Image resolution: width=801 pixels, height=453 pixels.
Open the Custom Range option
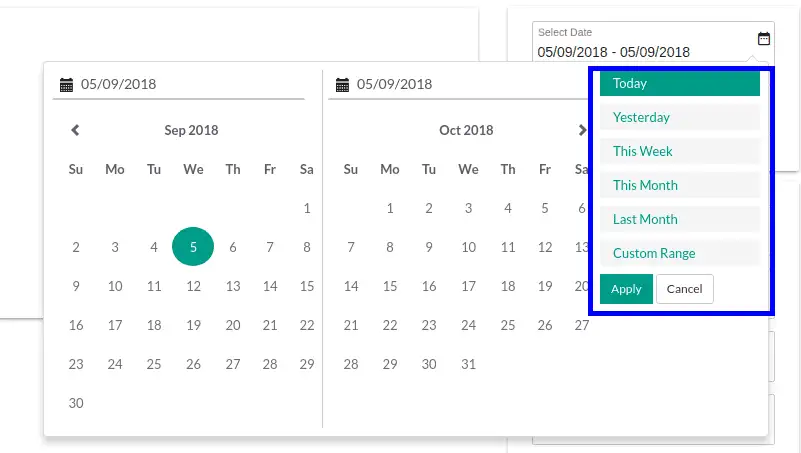[x=679, y=254]
